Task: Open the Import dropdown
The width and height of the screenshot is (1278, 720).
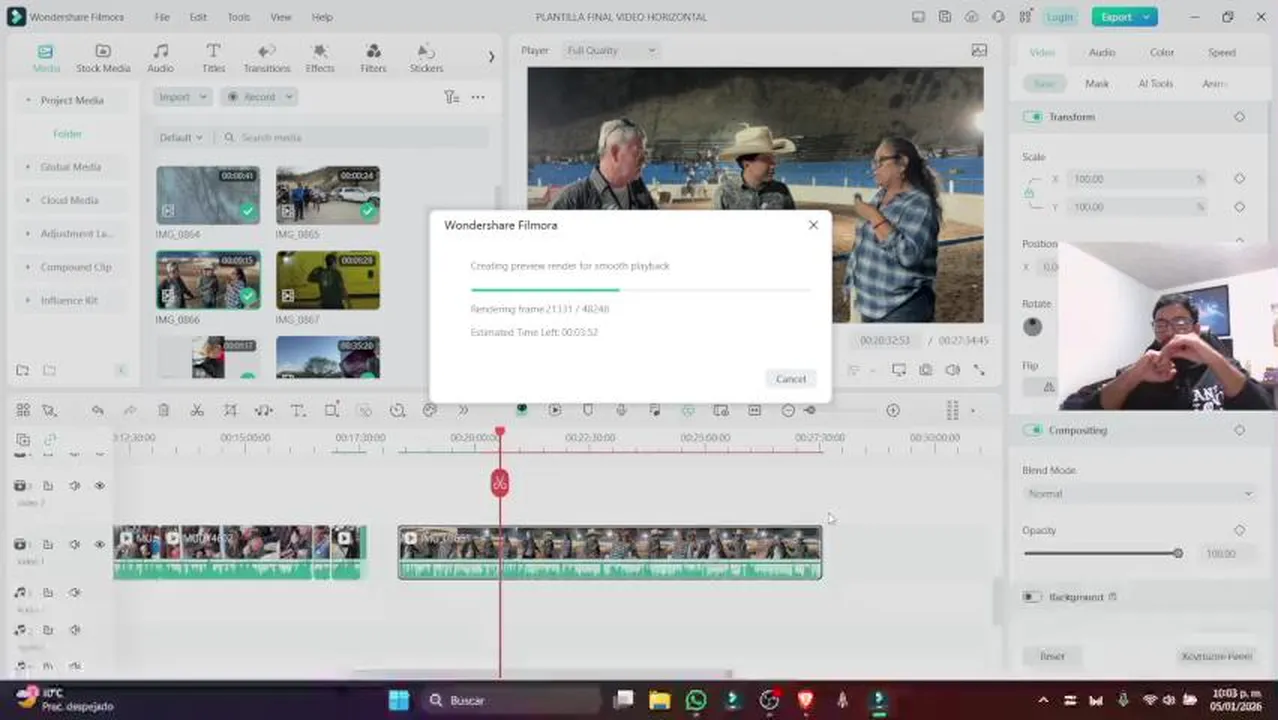Action: point(182,97)
